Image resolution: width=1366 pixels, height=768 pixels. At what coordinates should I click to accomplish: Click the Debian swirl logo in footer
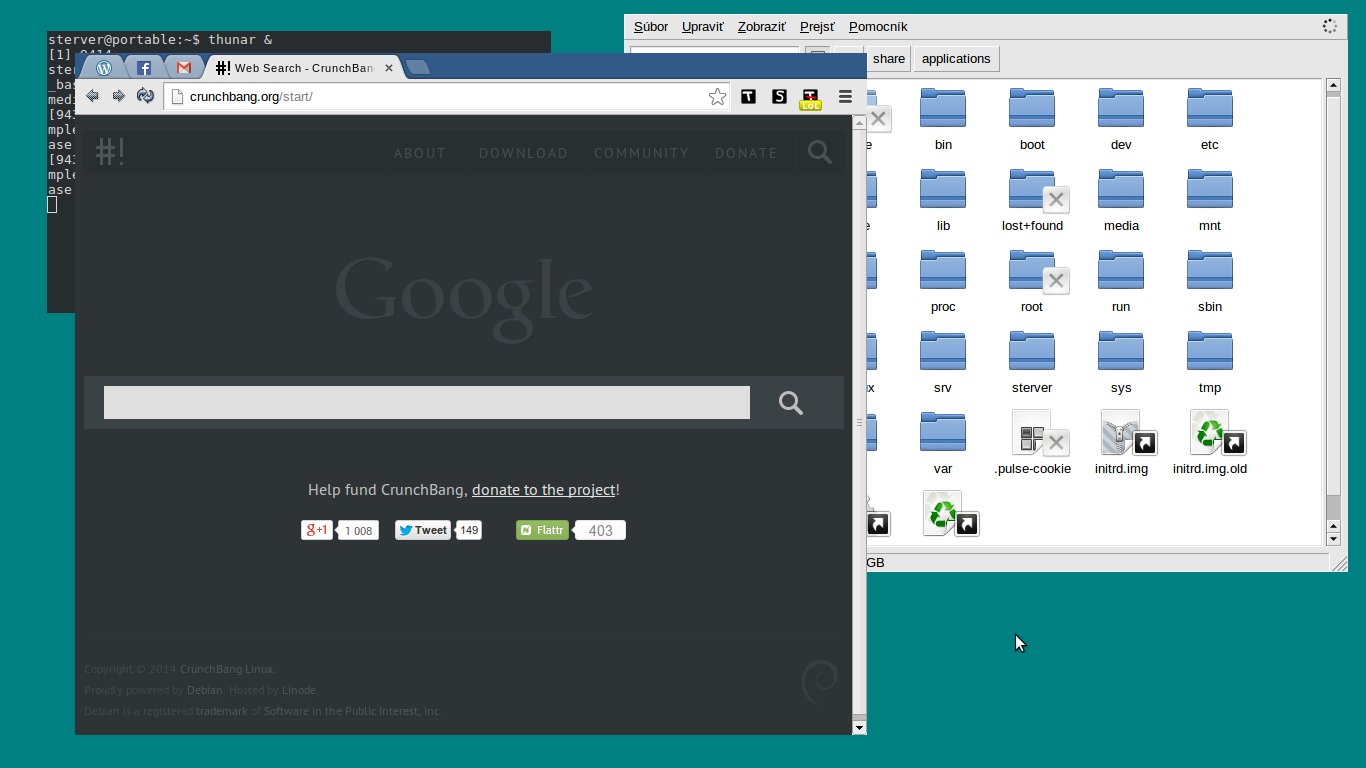[x=820, y=682]
